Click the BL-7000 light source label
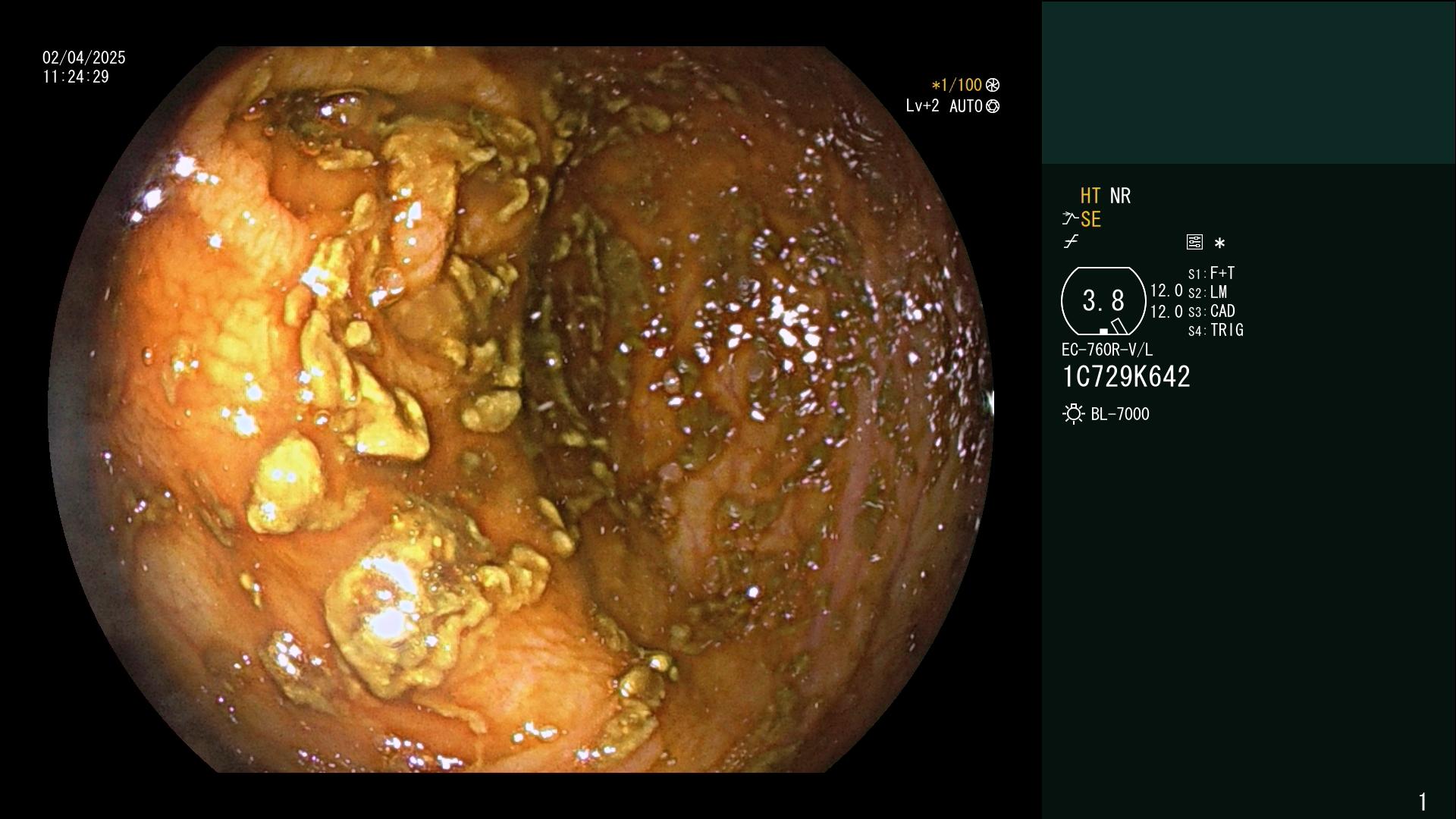Viewport: 1456px width, 819px height. [x=1120, y=414]
